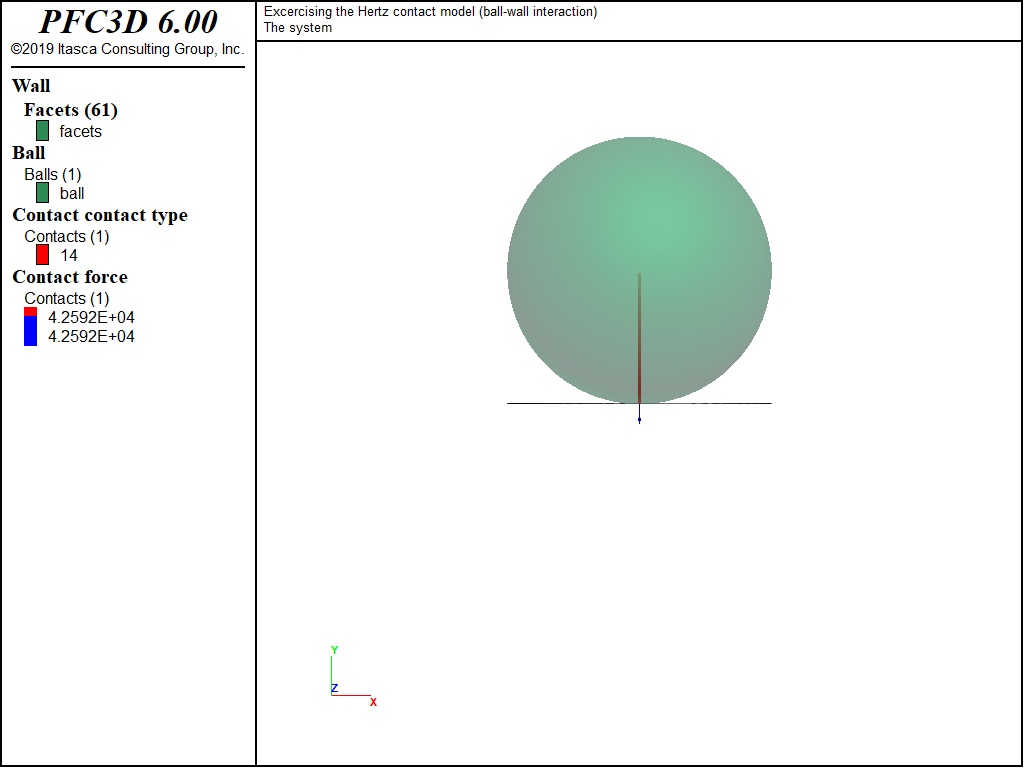Click the ball legend label
This screenshot has height=768, width=1024.
[72, 194]
